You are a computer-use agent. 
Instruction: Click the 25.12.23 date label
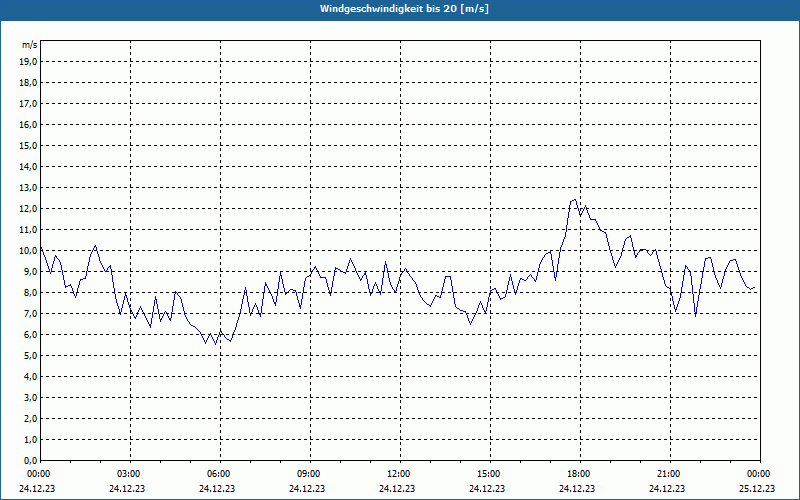[757, 488]
